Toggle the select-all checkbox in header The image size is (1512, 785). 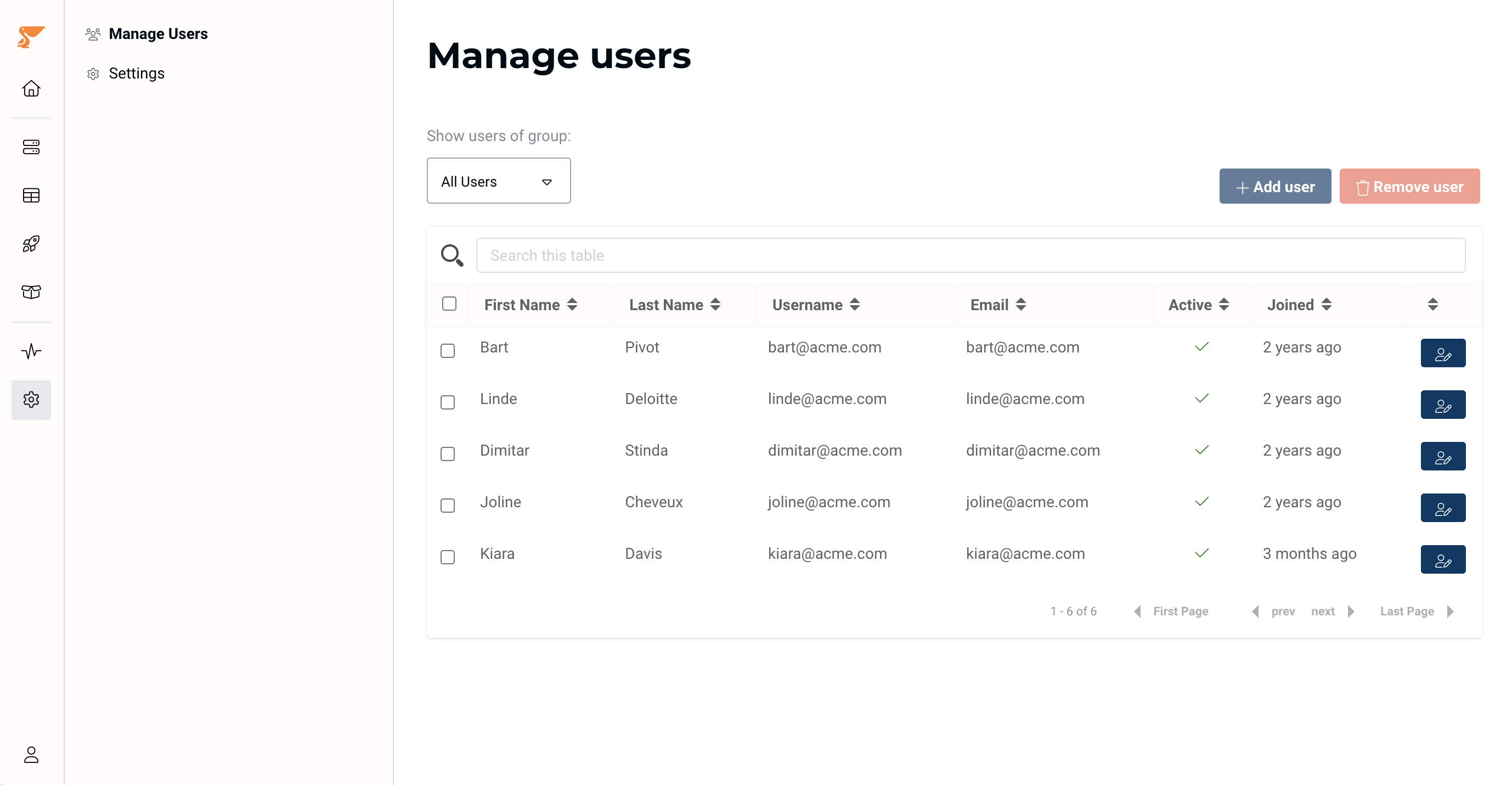pos(449,304)
